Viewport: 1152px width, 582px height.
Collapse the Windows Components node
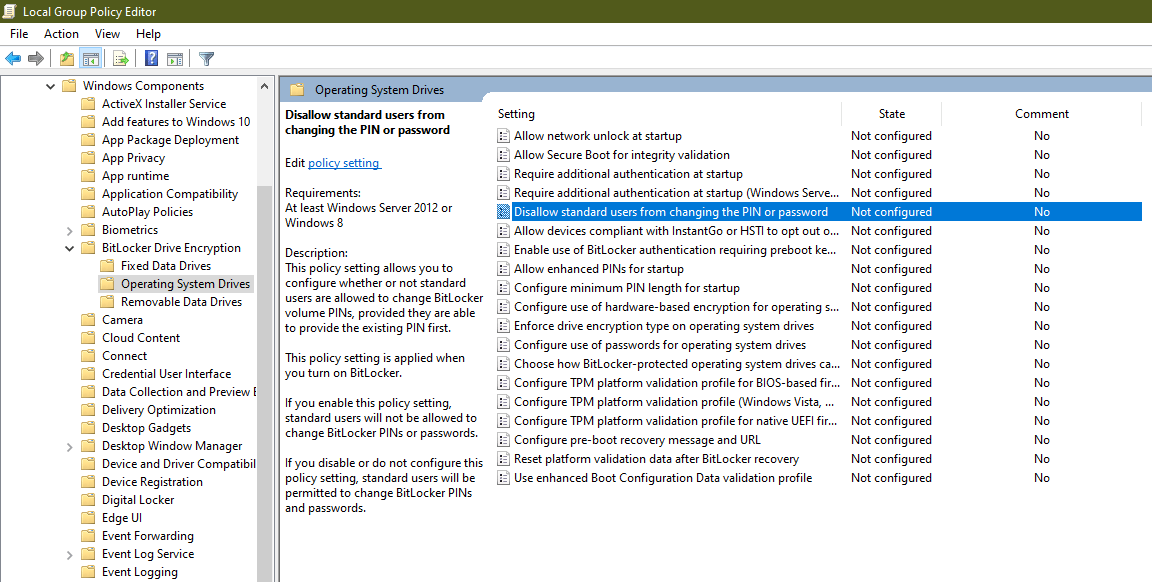pyautogui.click(x=50, y=85)
